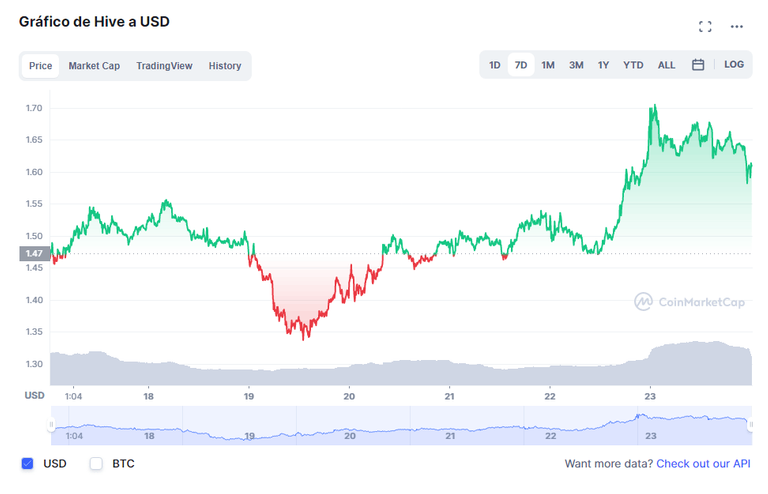Uncheck the USD checkbox
This screenshot has height=494, width=768.
(27, 463)
